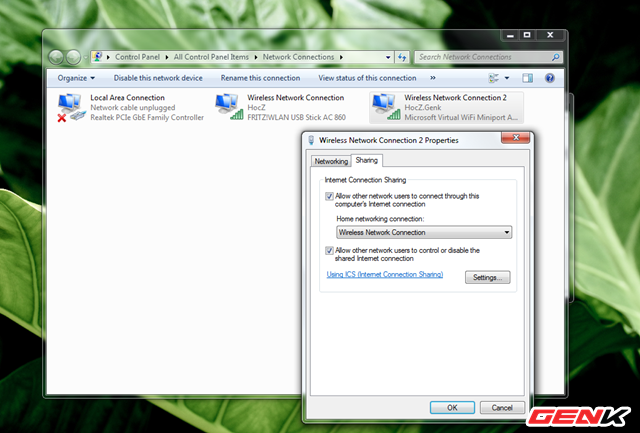Switch to the Networking tab

pyautogui.click(x=331, y=161)
